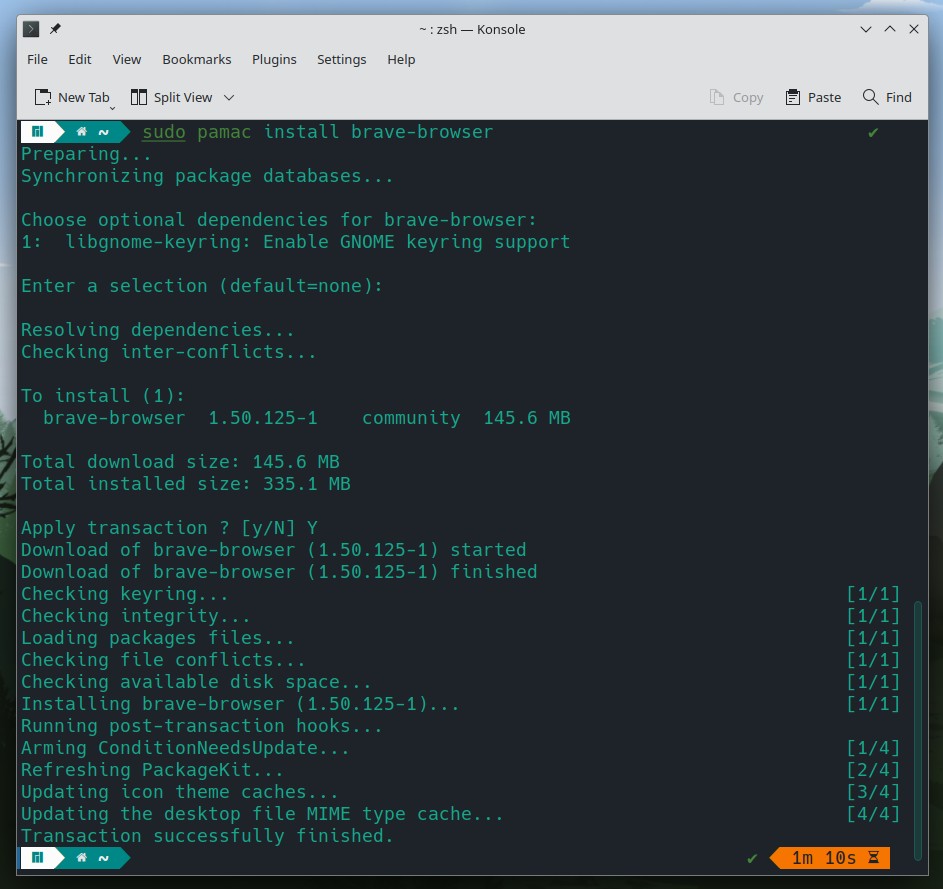Minimize the Konsole window
Screen dimensions: 943x889
pyautogui.click(x=866, y=29)
